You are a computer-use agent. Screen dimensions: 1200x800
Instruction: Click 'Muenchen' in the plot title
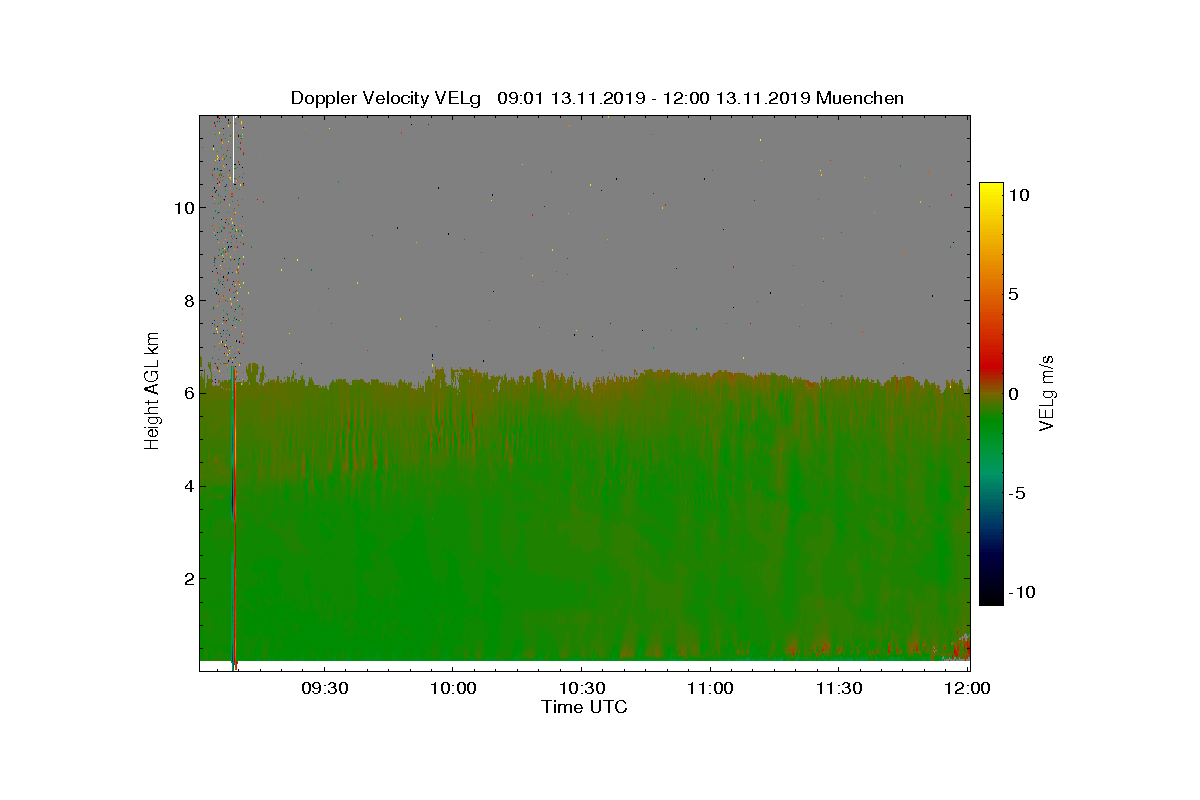tap(860, 98)
